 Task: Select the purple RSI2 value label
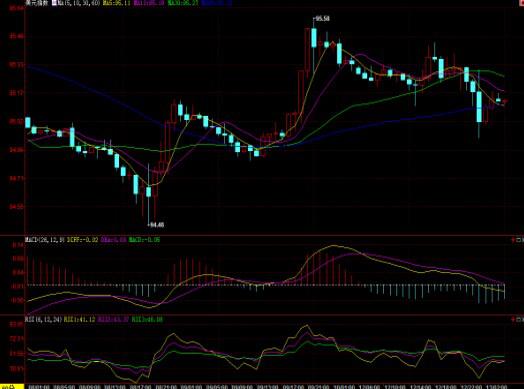tap(113, 319)
